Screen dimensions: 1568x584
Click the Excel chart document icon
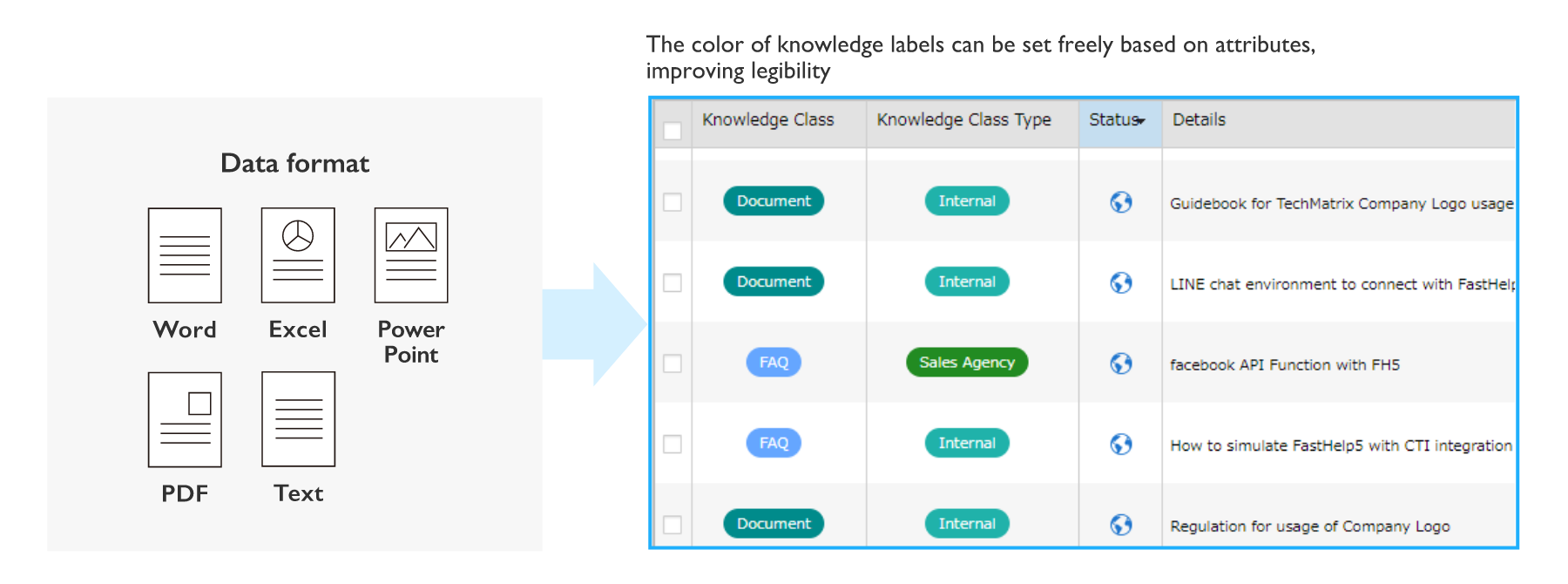click(x=298, y=255)
